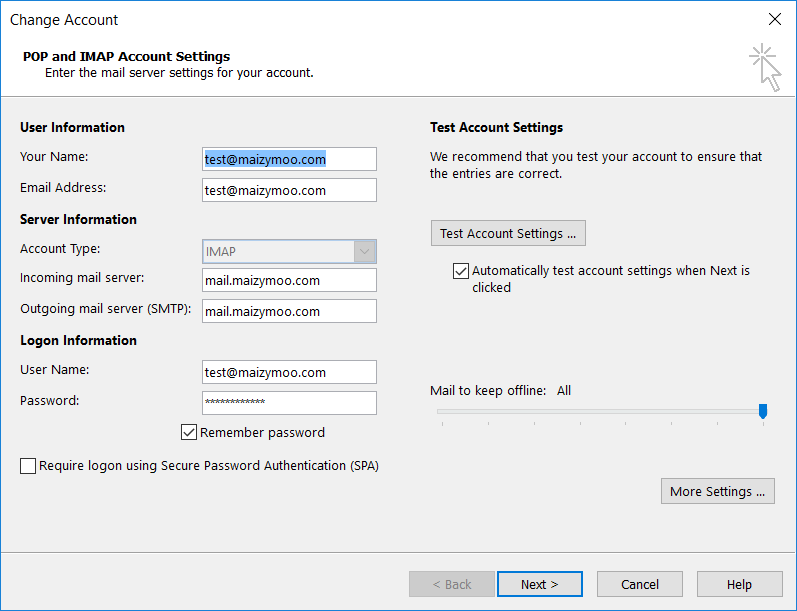Click the wizard cursor icon in header
This screenshot has width=797, height=611.
click(765, 67)
